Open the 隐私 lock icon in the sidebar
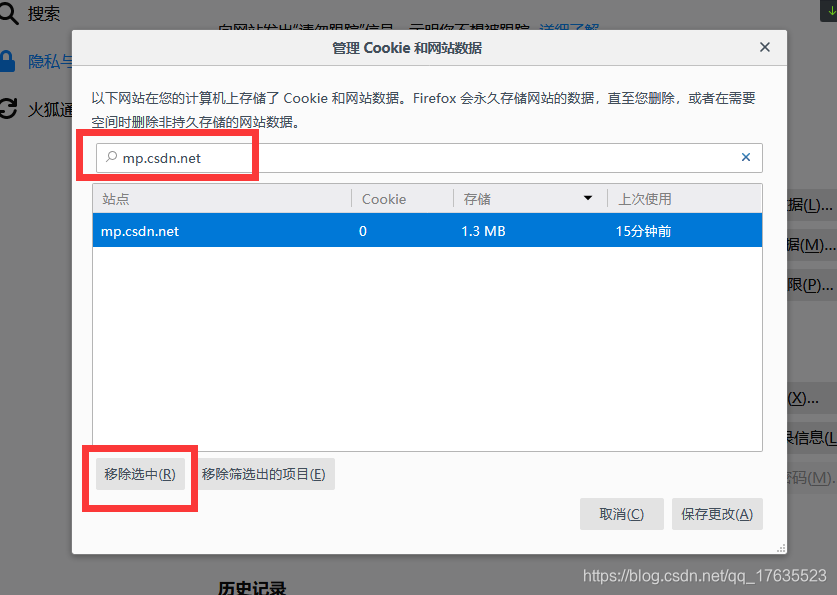Viewport: 837px width, 595px height. pyautogui.click(x=7, y=61)
